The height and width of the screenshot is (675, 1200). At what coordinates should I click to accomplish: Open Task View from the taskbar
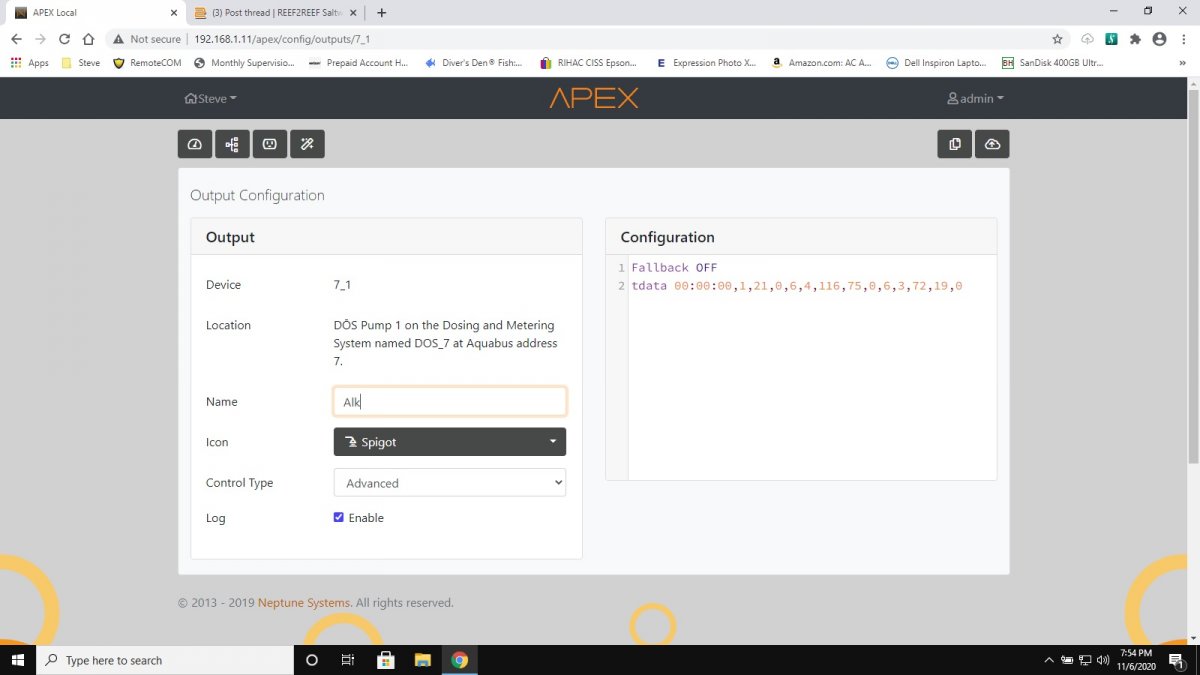click(x=348, y=660)
